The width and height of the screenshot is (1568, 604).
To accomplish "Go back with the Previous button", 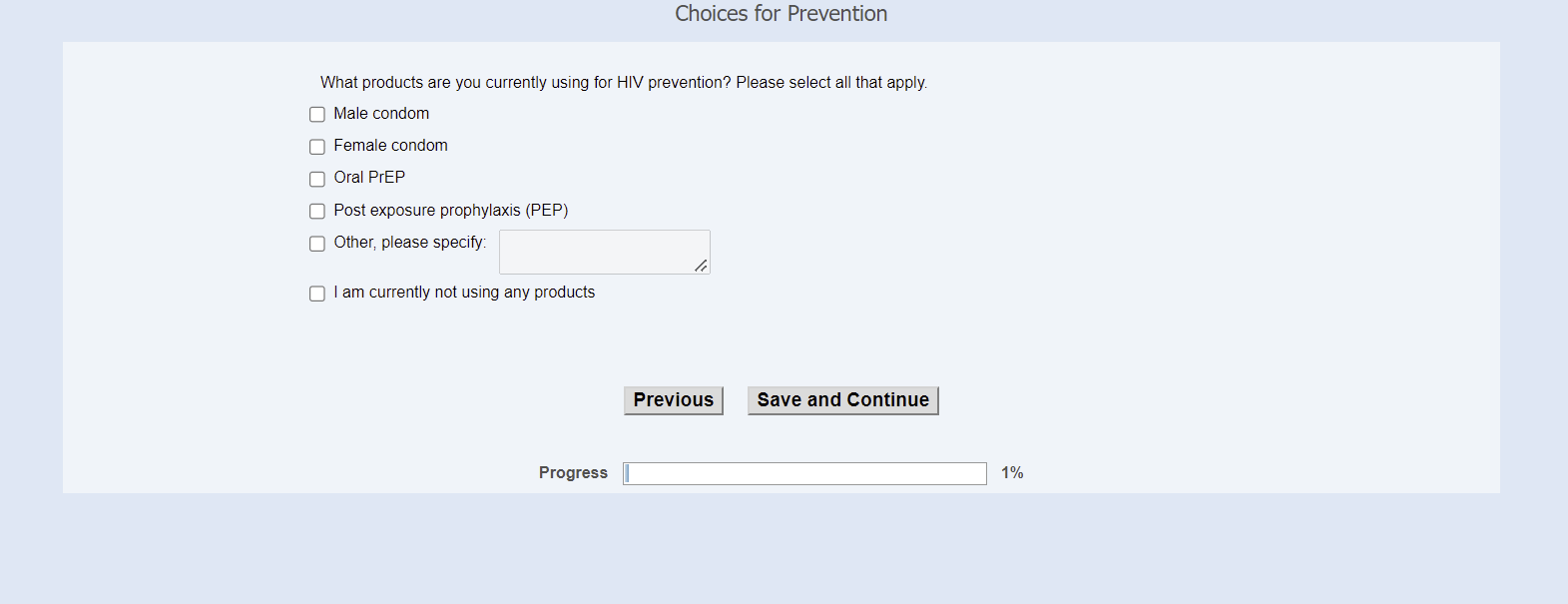I will pos(674,400).
